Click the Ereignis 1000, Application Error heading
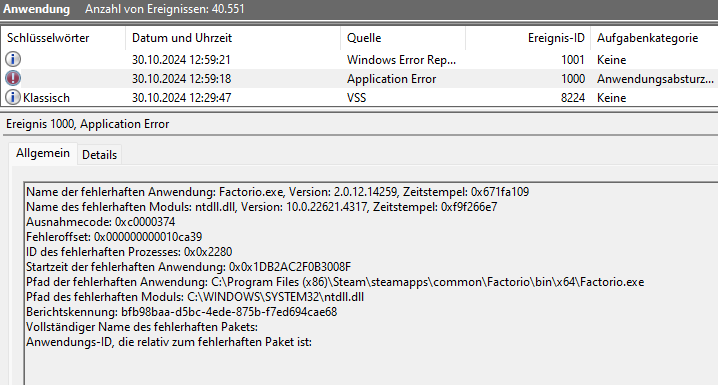 click(x=87, y=124)
